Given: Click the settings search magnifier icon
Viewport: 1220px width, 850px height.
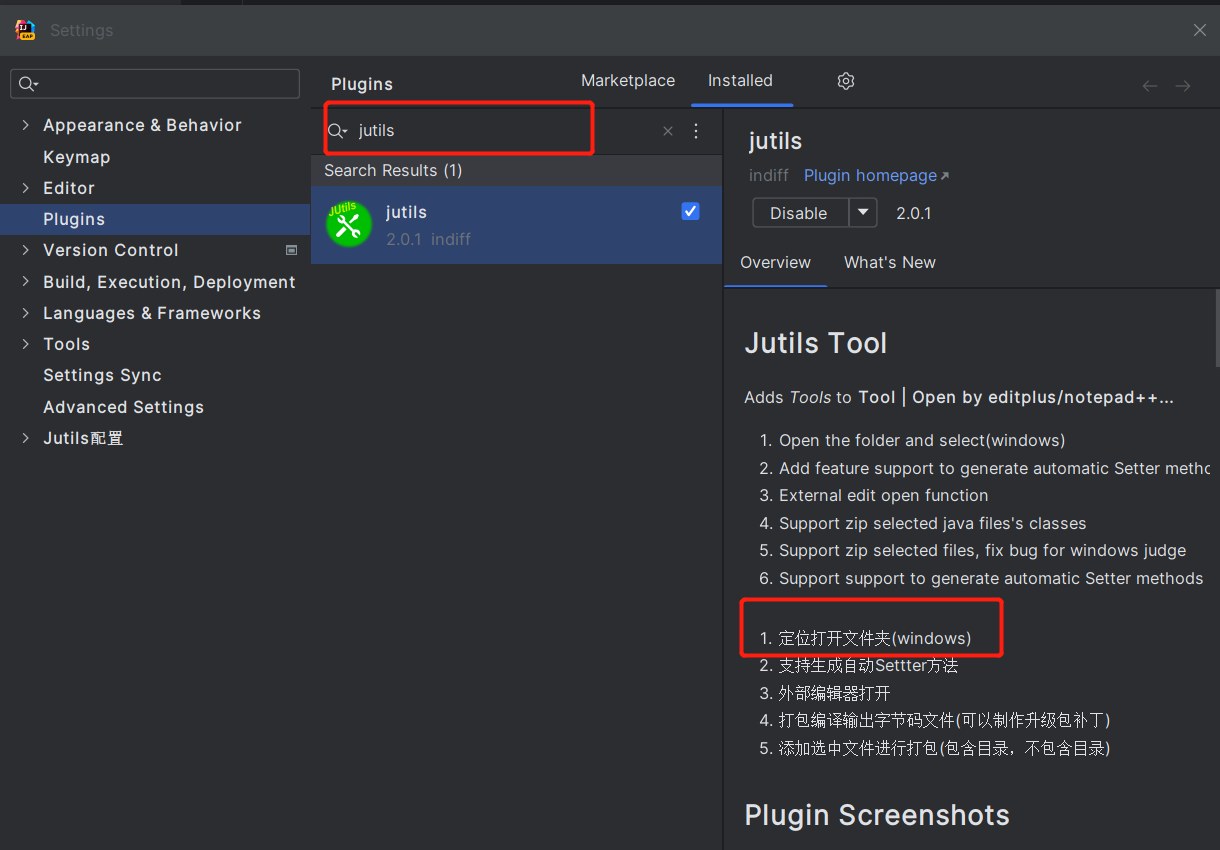Looking at the screenshot, I should [28, 84].
